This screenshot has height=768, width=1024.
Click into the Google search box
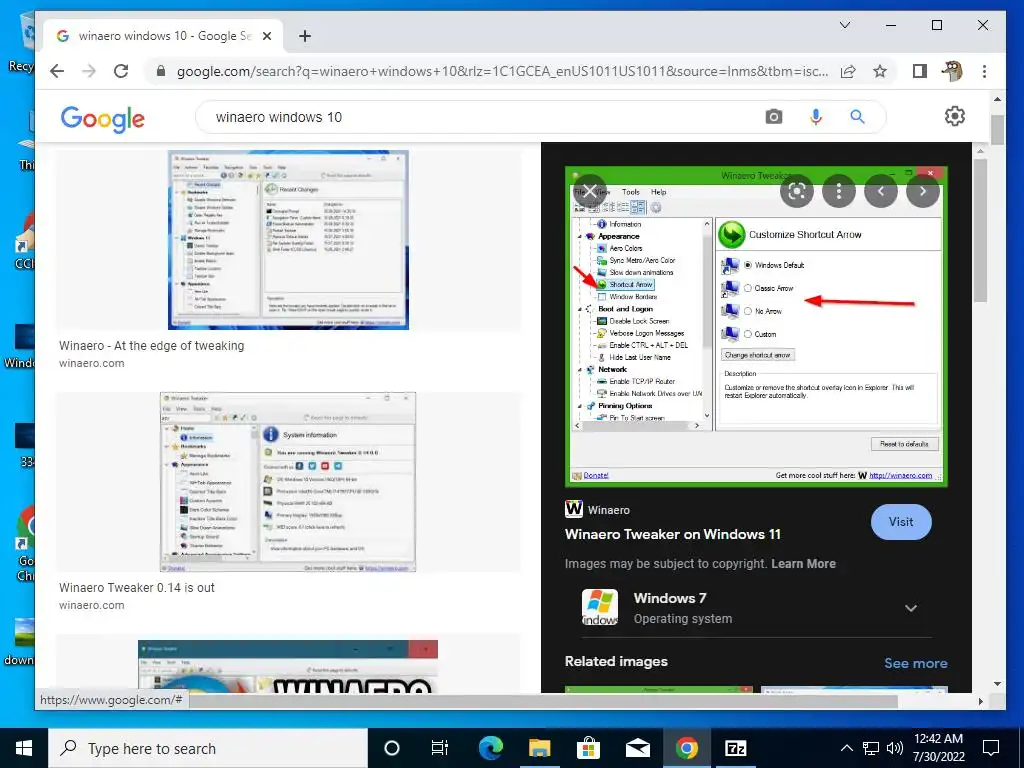(x=483, y=117)
